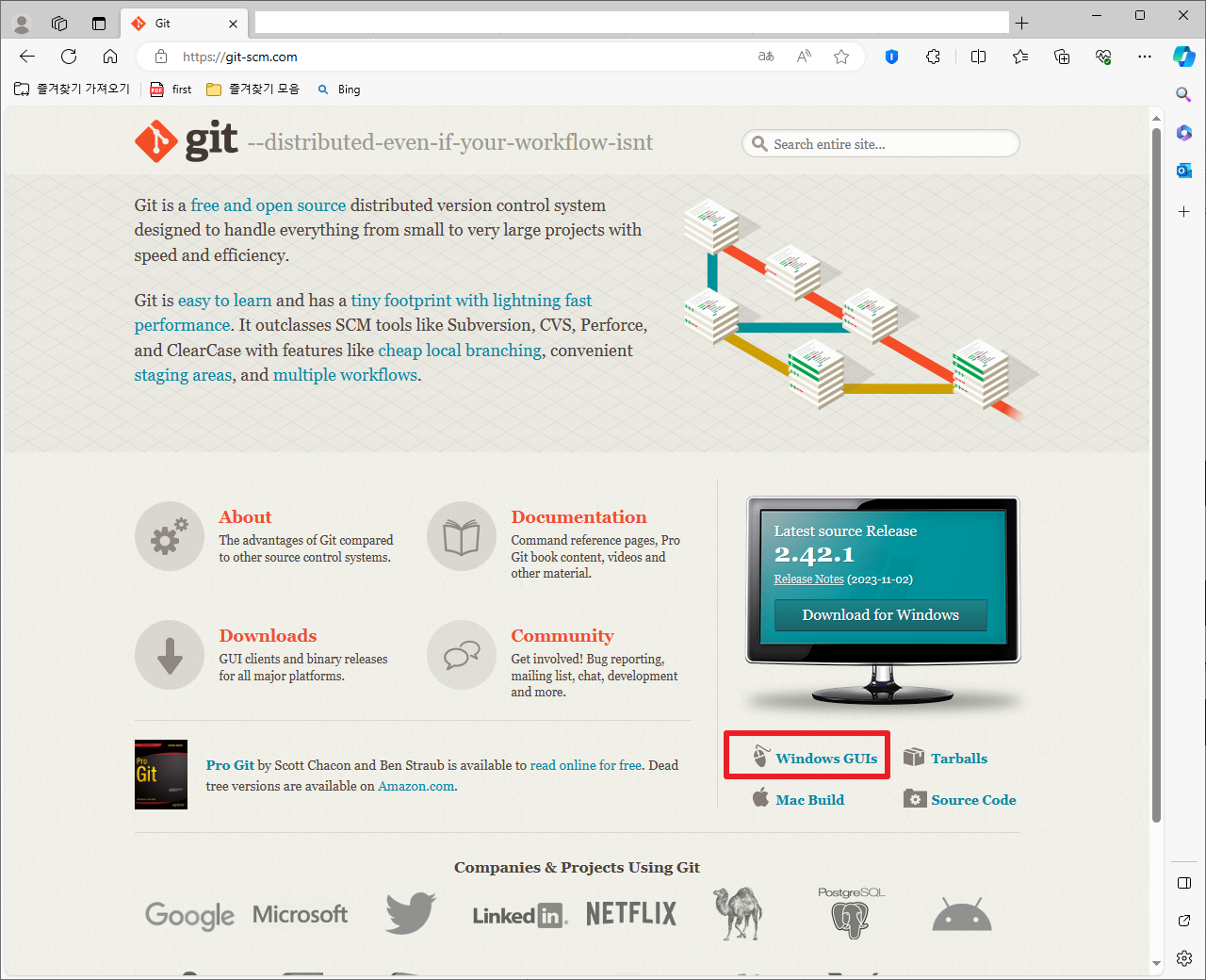
Task: Open the Collections icon
Action: 1062,57
